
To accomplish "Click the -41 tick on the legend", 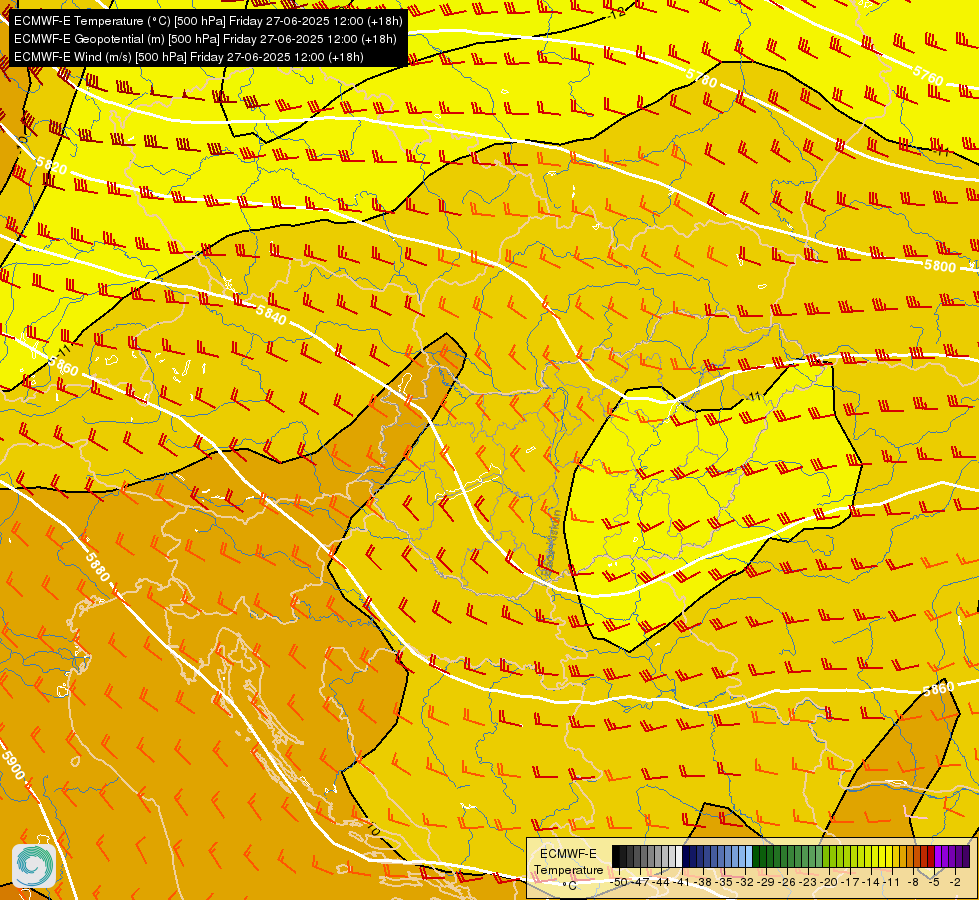I will 681,882.
